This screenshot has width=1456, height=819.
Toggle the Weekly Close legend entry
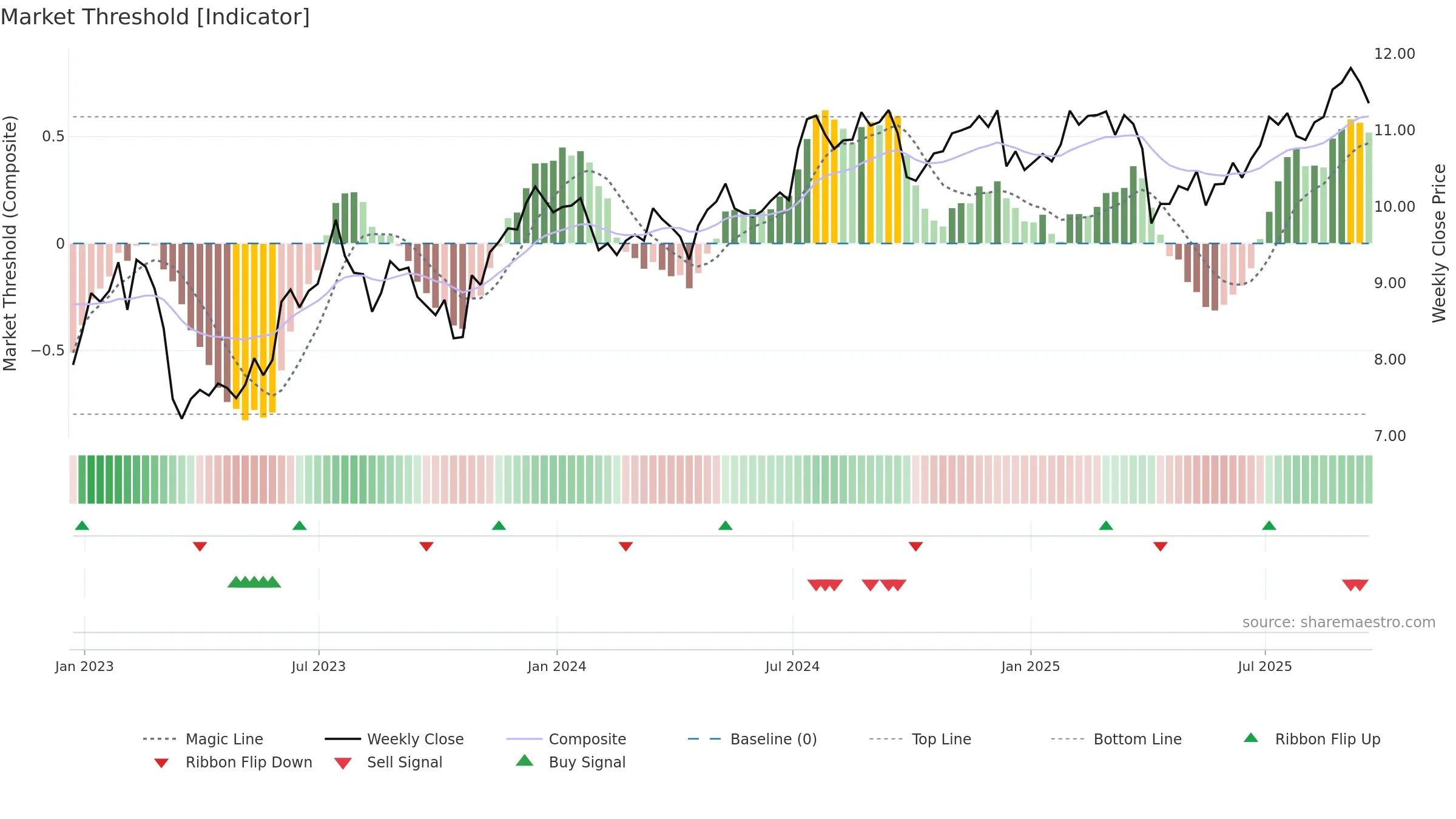[x=394, y=739]
